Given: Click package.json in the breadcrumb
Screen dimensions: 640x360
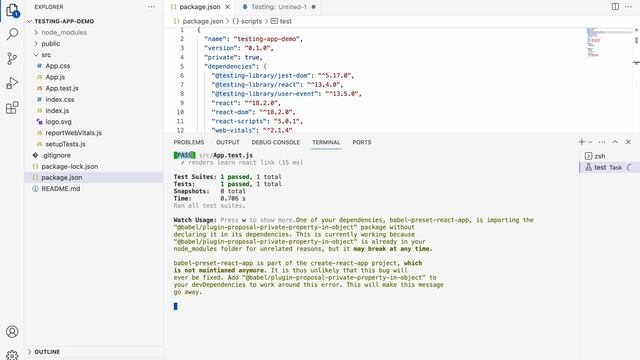Looking at the screenshot, I should 202,21.
